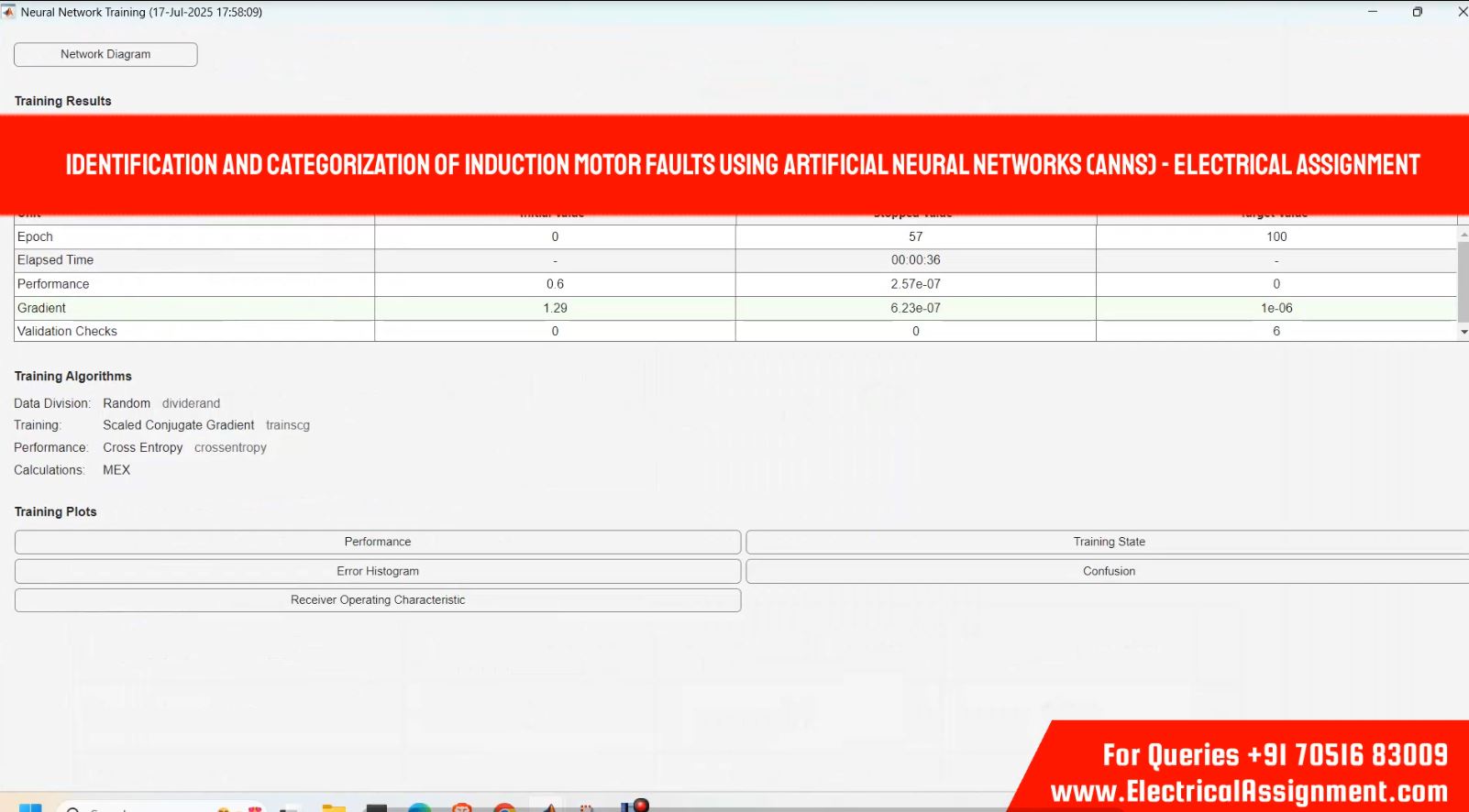Image resolution: width=1469 pixels, height=812 pixels.
Task: Click the table scrollbar down arrow
Action: (x=1463, y=332)
